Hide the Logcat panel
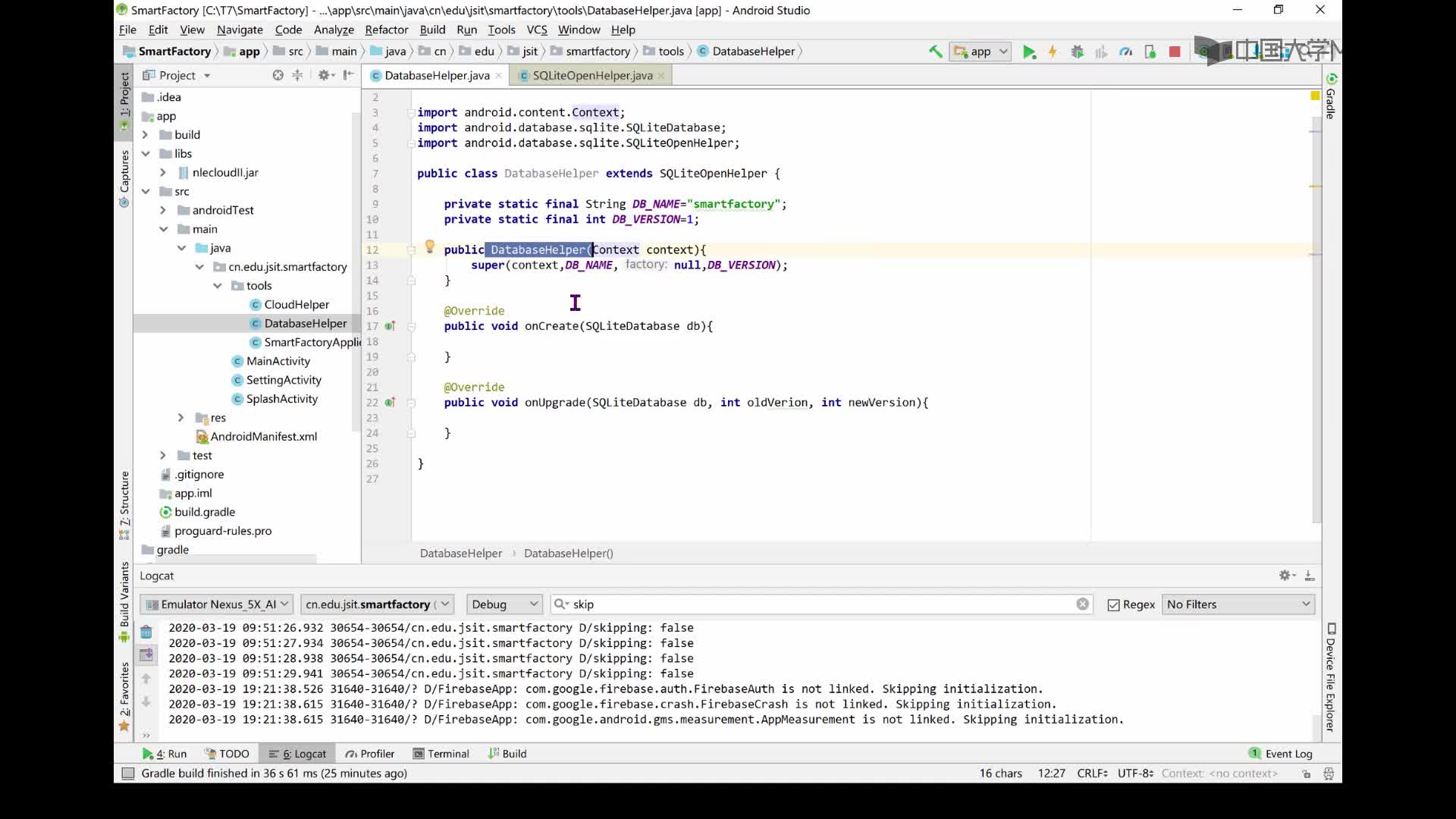 (x=1310, y=576)
